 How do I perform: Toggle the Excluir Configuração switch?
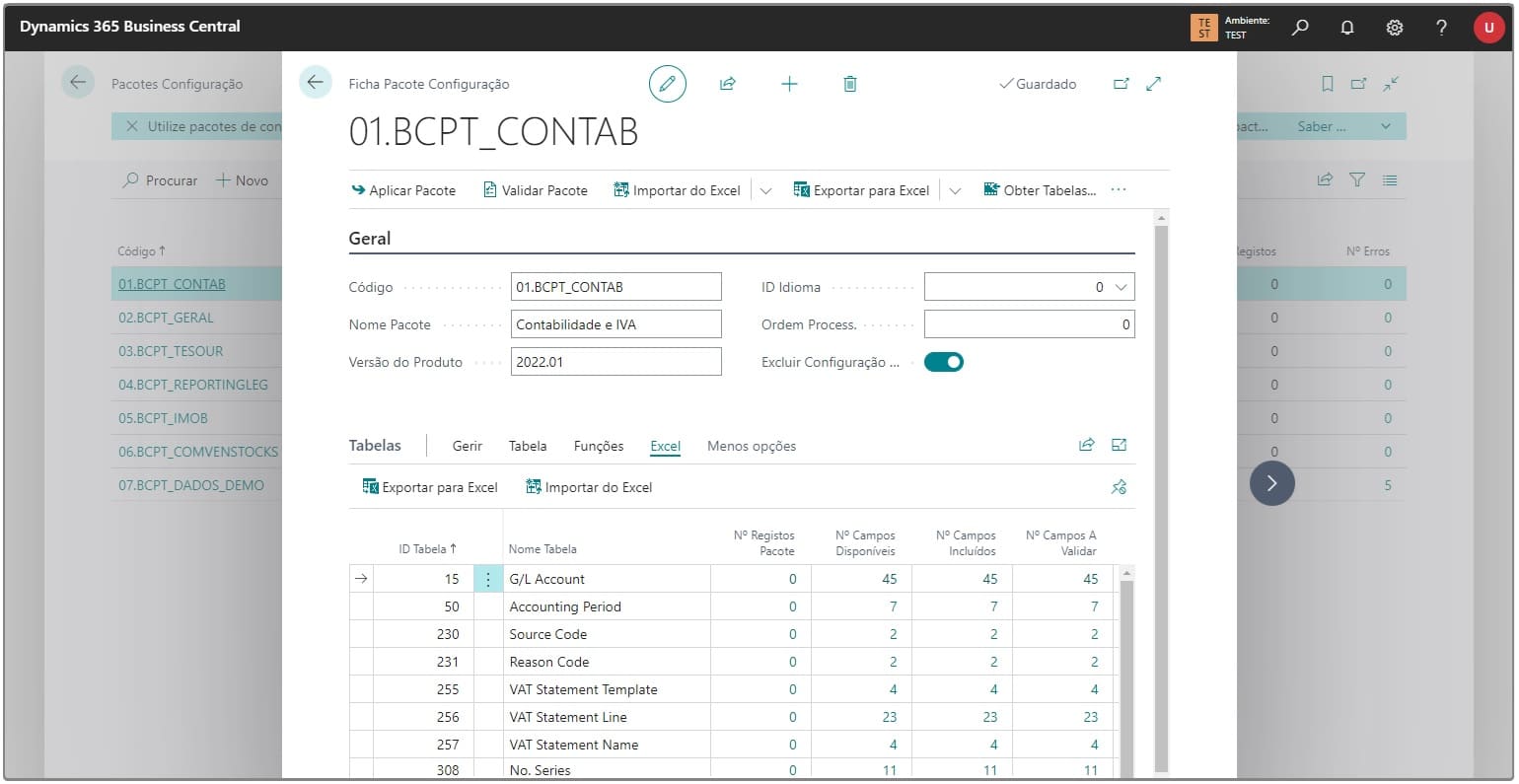pos(944,362)
